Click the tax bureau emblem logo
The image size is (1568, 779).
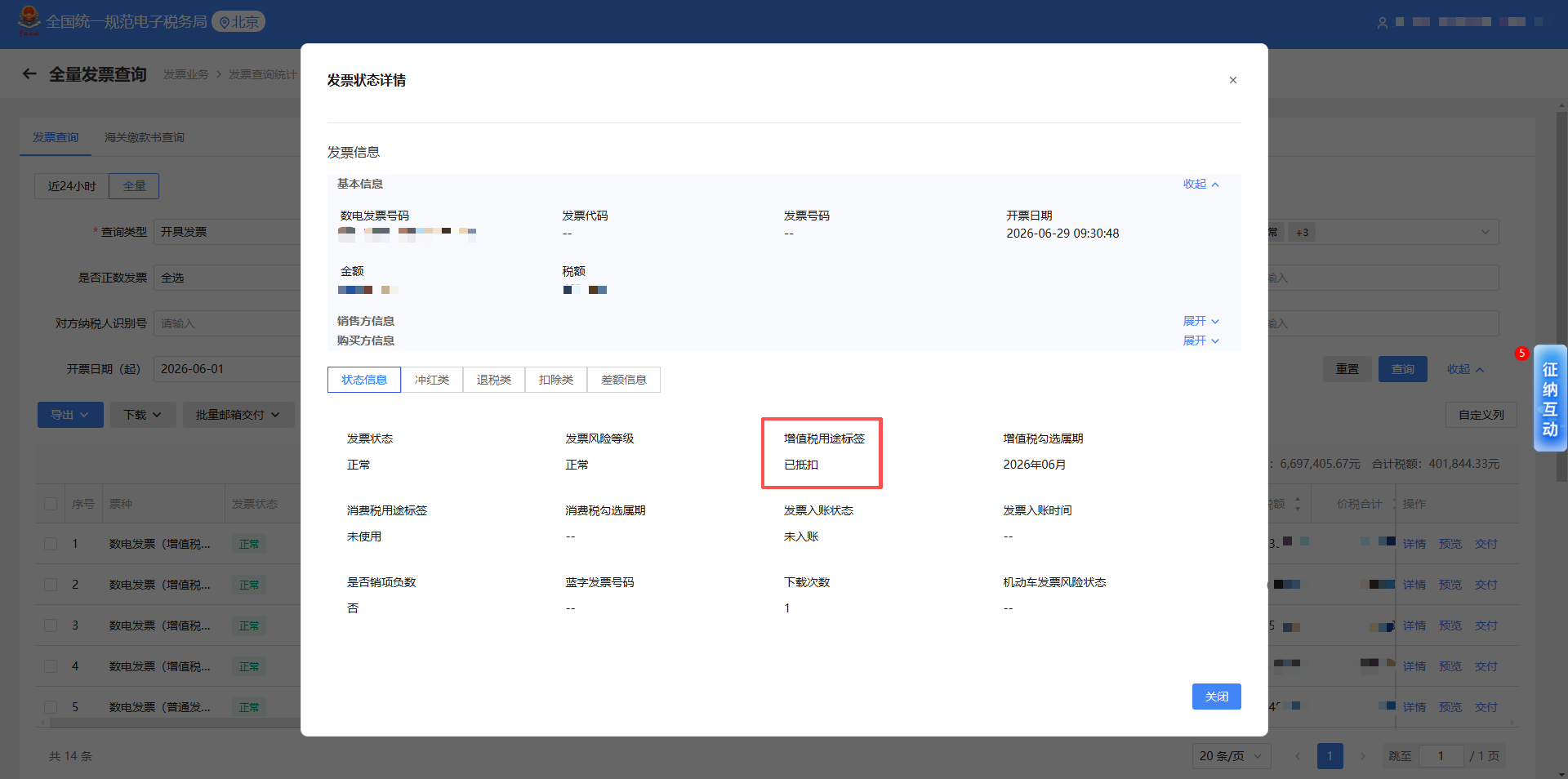point(29,20)
